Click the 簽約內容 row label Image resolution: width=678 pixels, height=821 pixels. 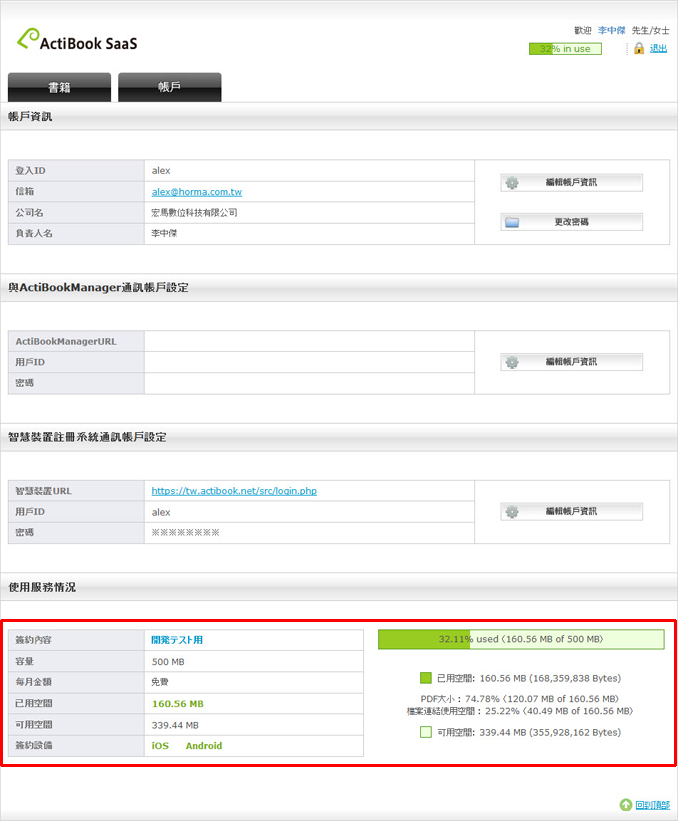[x=34, y=640]
